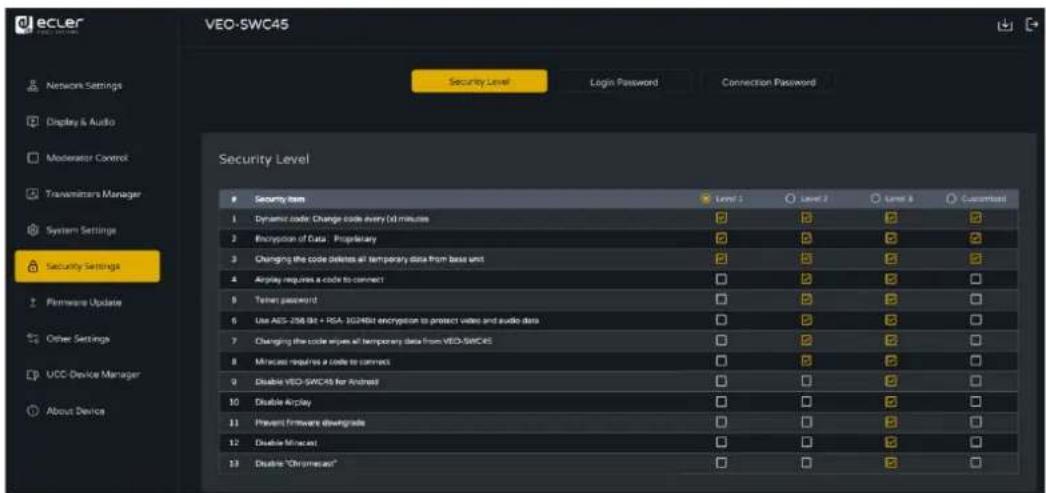
Task: Toggle Level 1 checkbox for Telnet password
Action: pos(721,299)
